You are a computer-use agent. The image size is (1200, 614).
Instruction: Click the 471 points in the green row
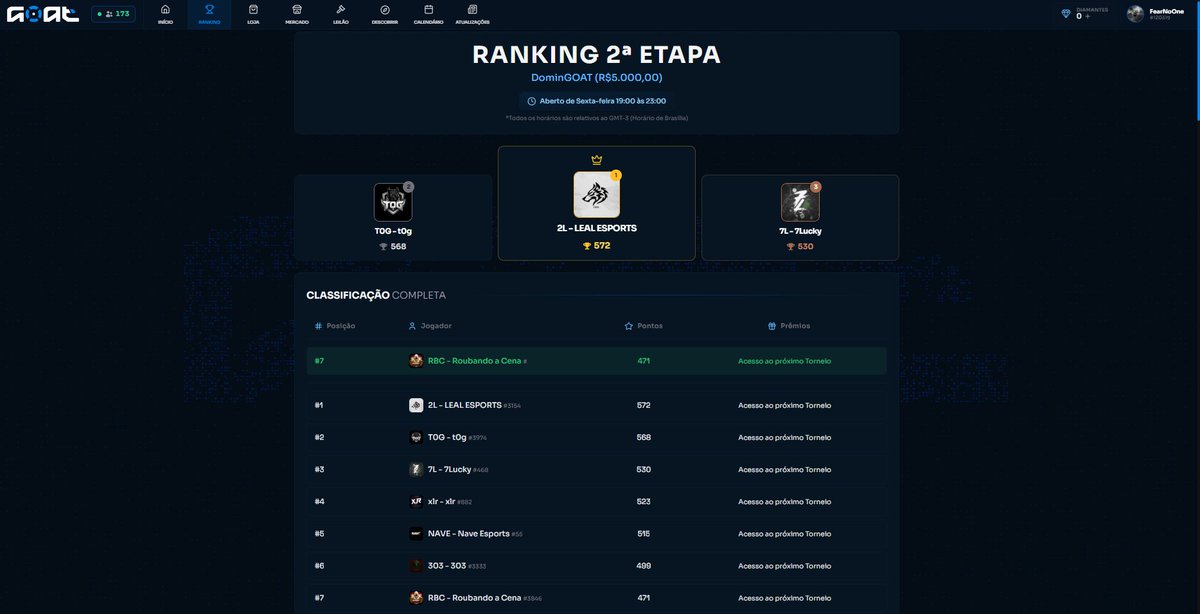pos(643,361)
